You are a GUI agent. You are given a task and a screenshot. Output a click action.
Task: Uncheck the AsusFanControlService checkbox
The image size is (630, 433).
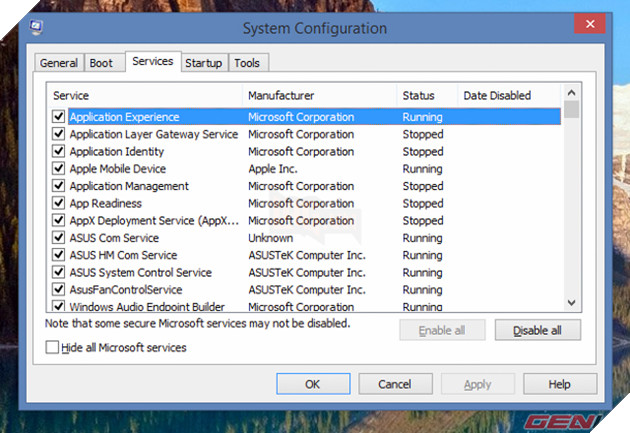point(59,290)
